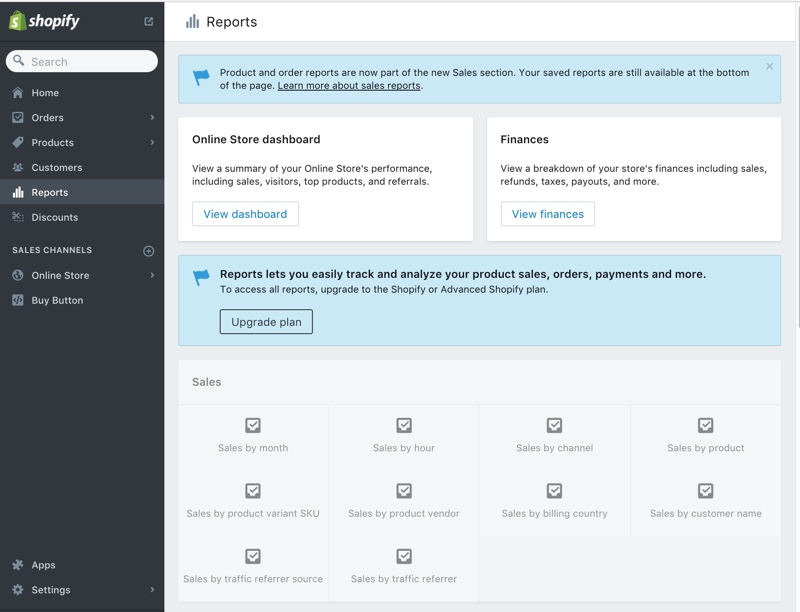This screenshot has height=612, width=800.
Task: Click the Upgrade plan button
Action: 266,322
